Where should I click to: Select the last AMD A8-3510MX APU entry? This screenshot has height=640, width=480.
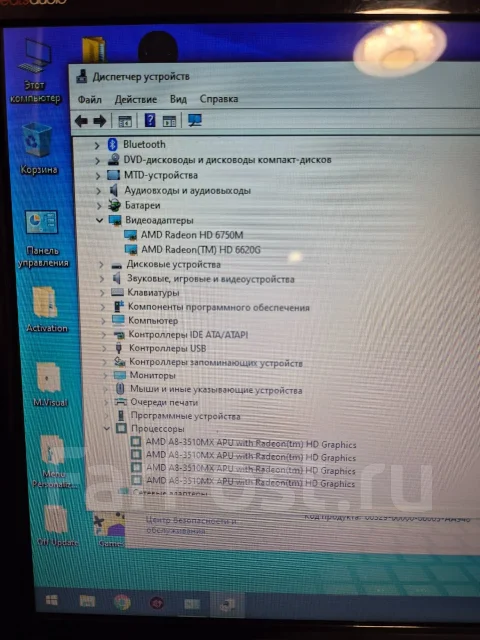point(251,482)
